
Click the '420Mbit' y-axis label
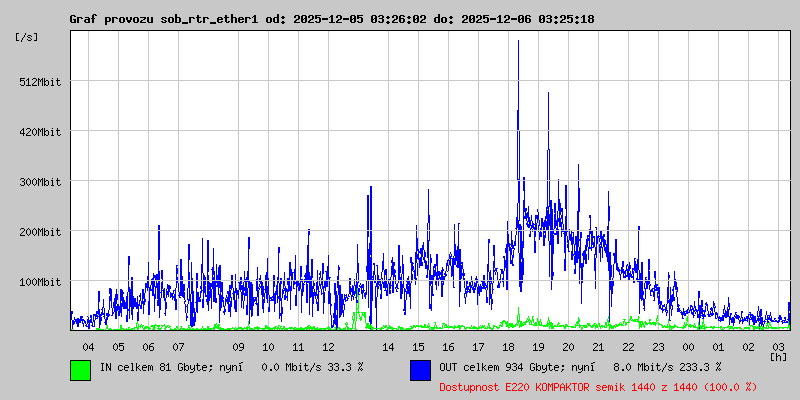42,132
